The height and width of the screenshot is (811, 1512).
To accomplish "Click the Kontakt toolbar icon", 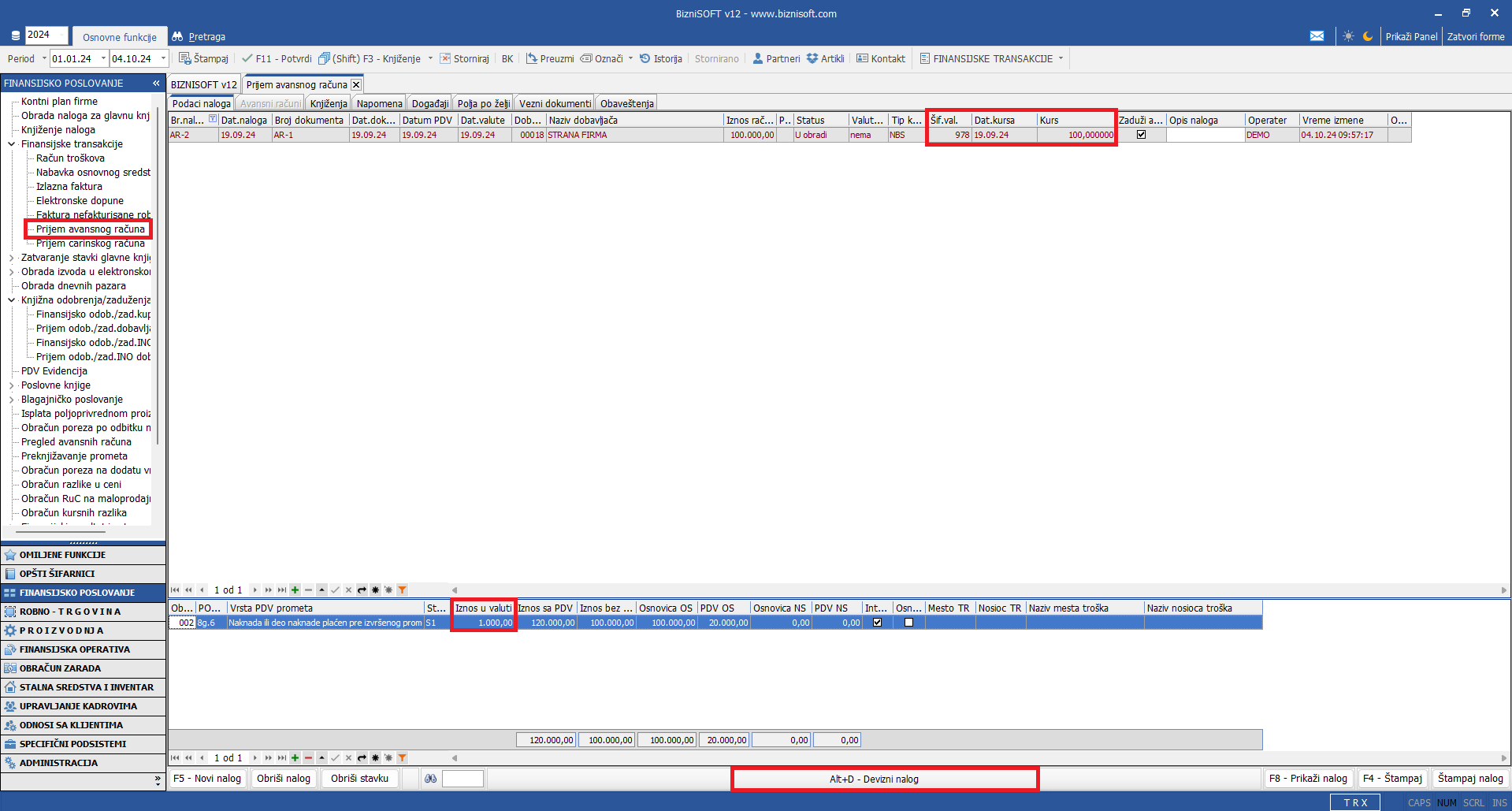I will (x=863, y=58).
